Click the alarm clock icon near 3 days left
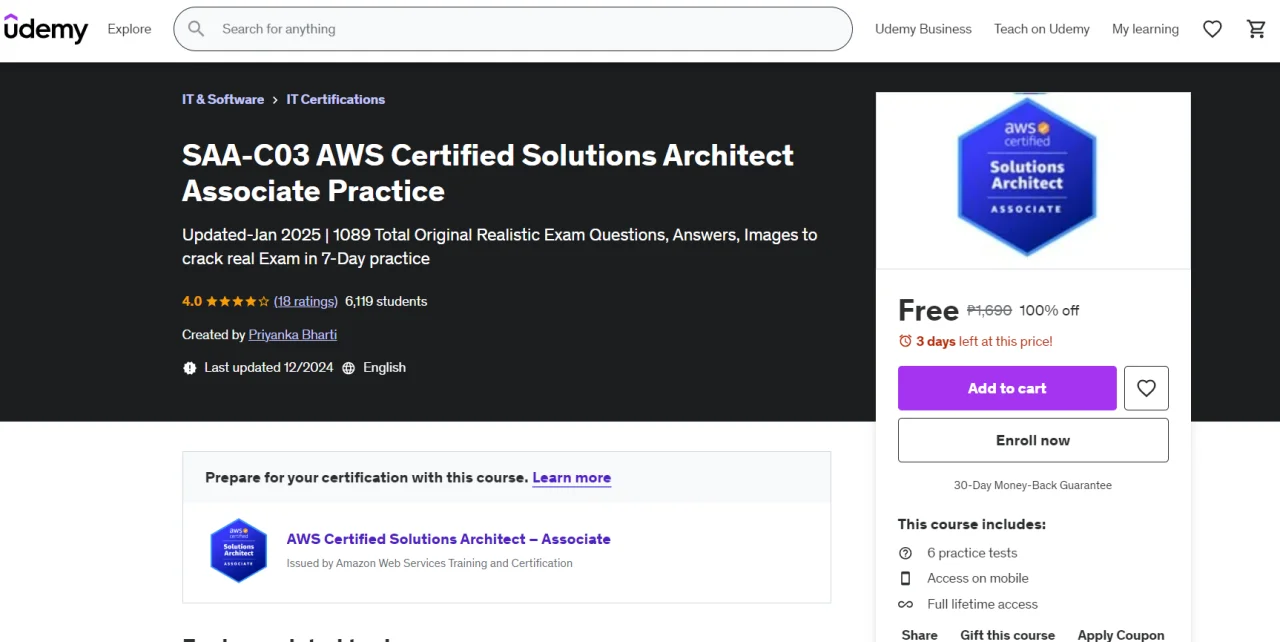Image resolution: width=1280 pixels, height=642 pixels. [x=905, y=341]
